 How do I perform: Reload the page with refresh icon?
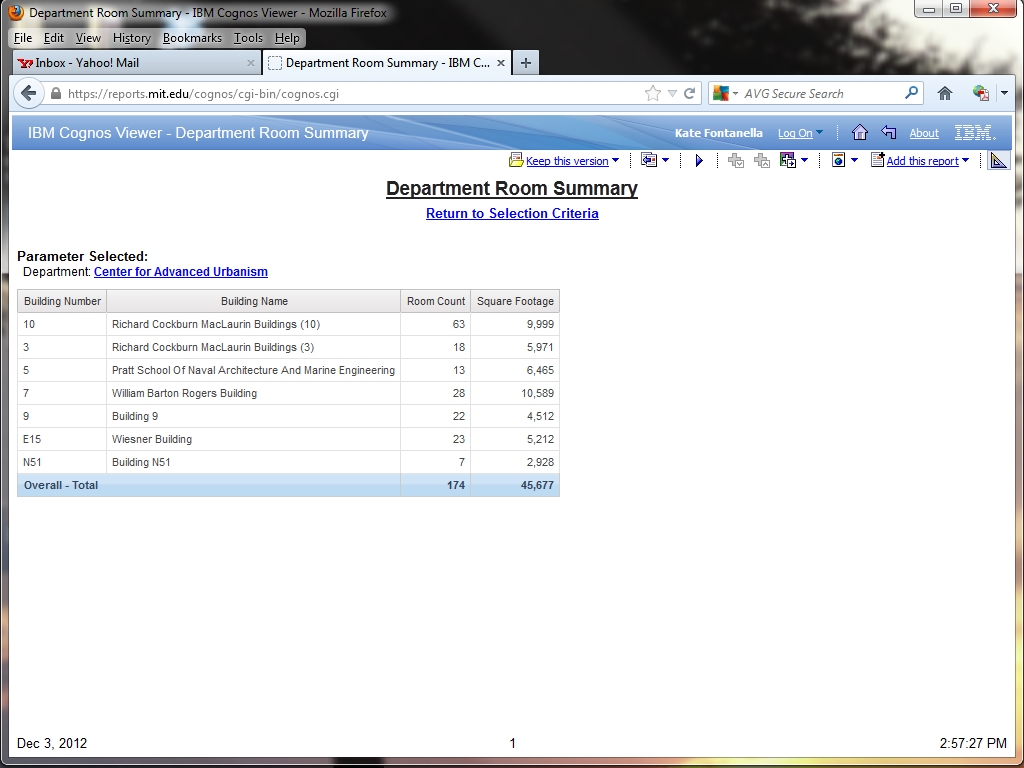point(689,93)
